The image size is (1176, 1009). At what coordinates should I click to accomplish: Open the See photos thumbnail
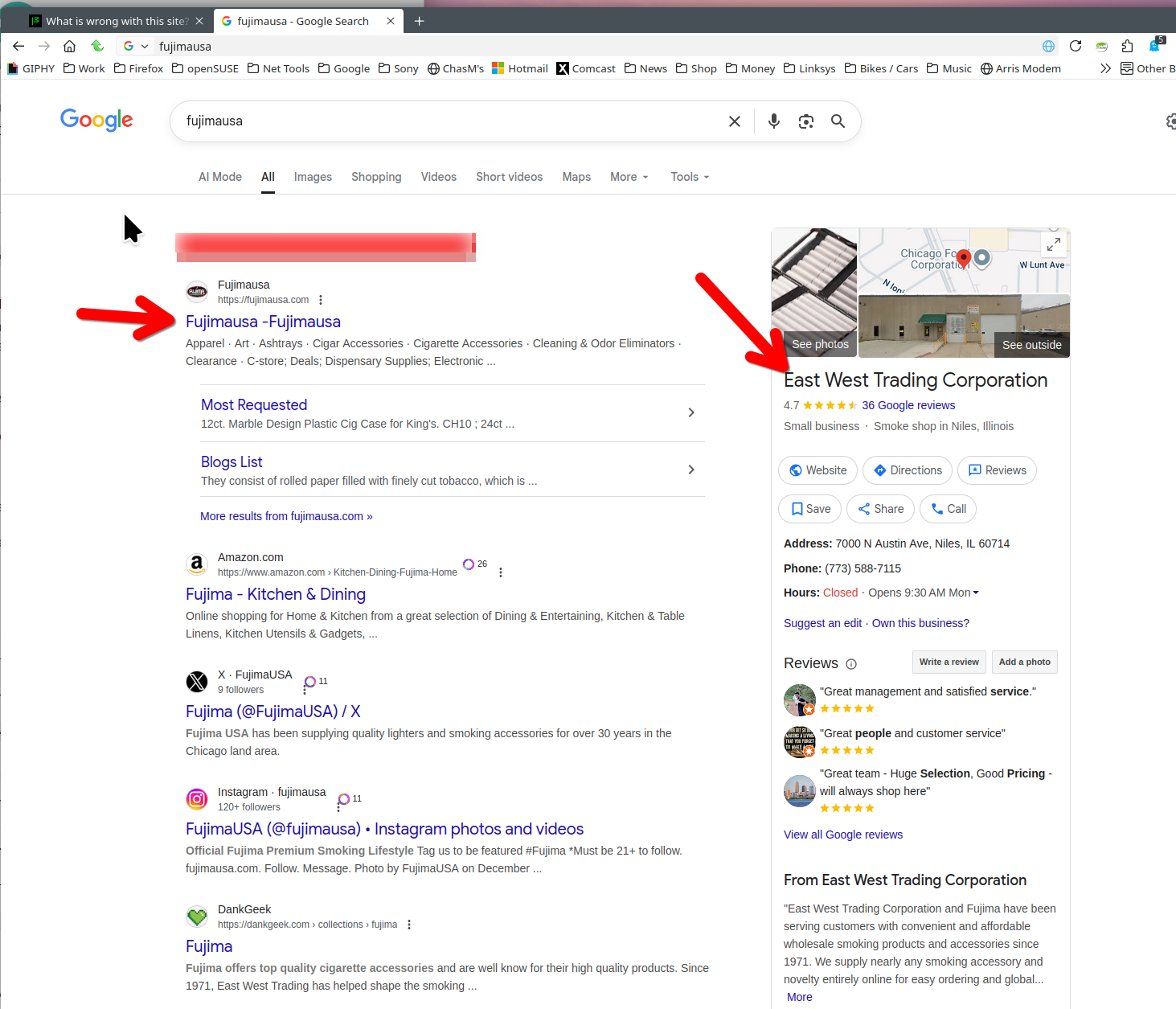(x=814, y=293)
